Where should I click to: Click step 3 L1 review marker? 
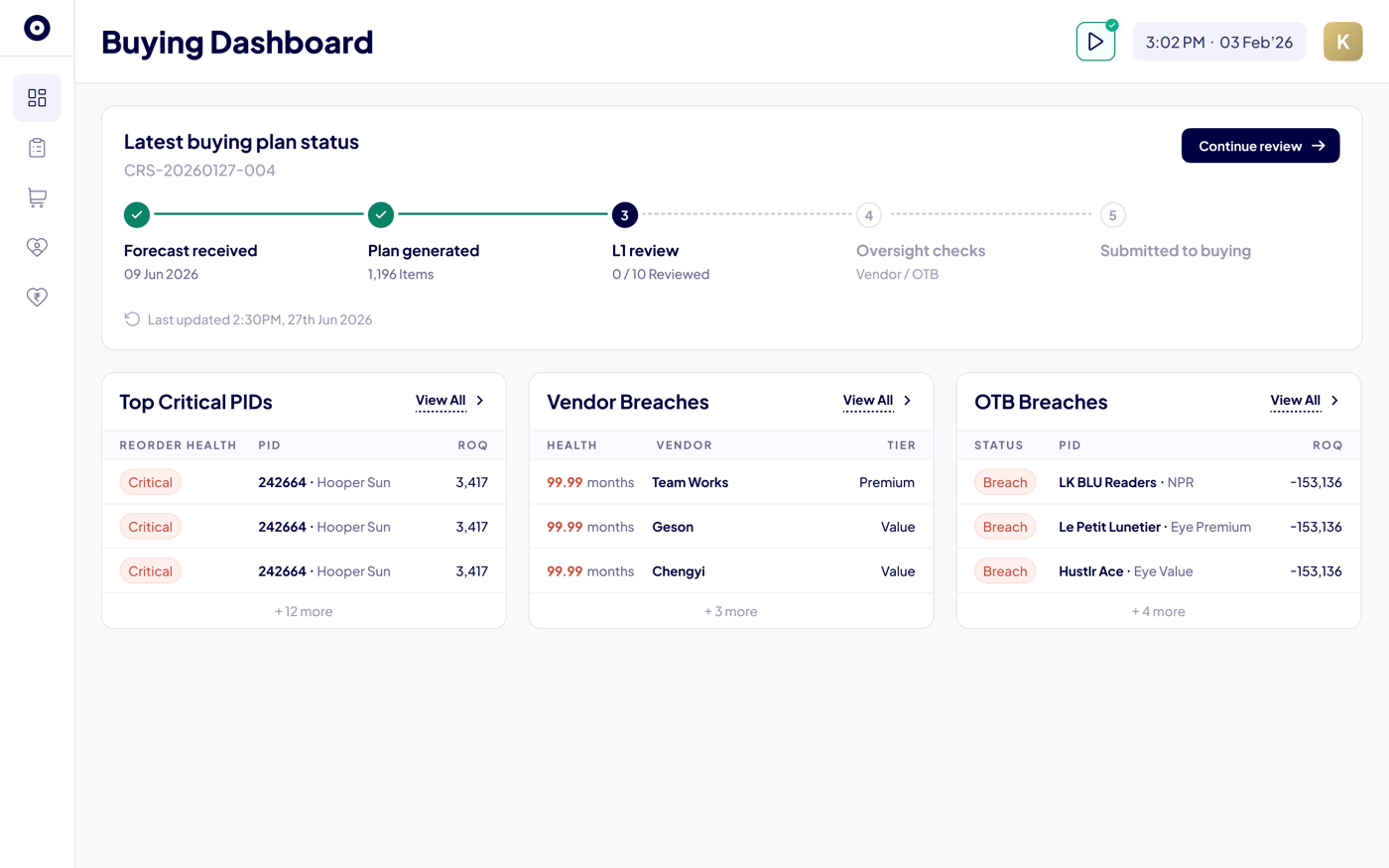[x=624, y=214]
